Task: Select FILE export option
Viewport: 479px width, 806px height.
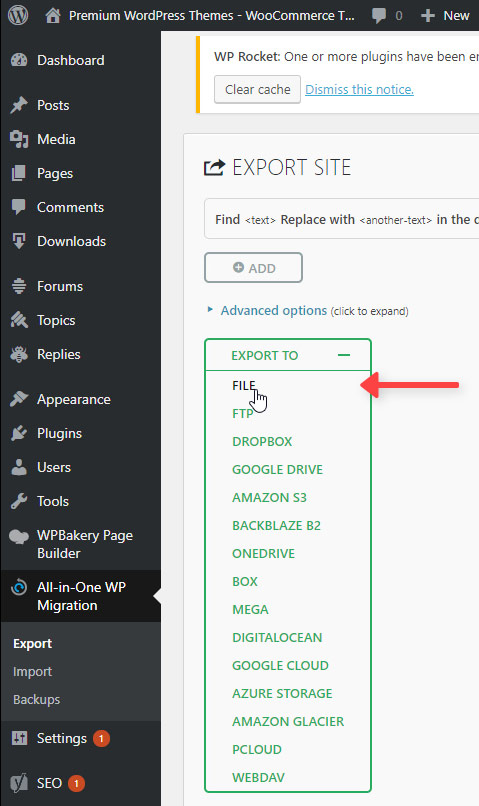Action: click(x=244, y=386)
